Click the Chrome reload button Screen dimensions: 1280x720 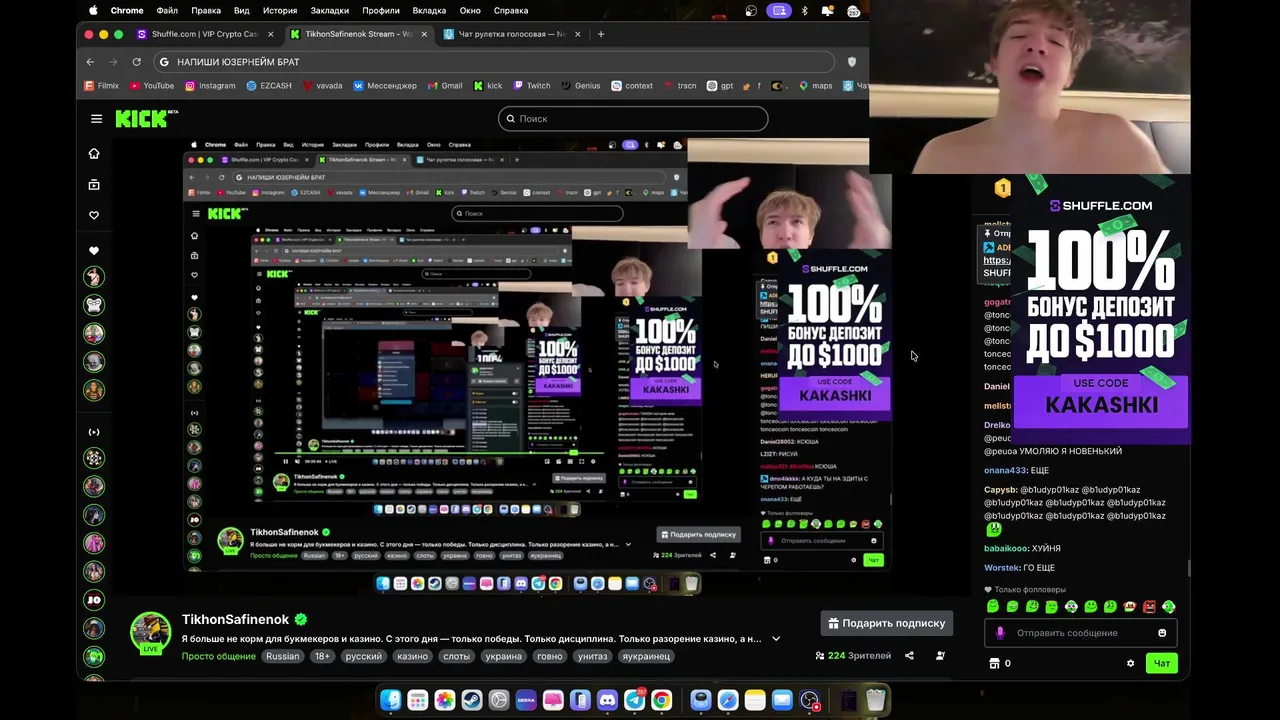[137, 62]
